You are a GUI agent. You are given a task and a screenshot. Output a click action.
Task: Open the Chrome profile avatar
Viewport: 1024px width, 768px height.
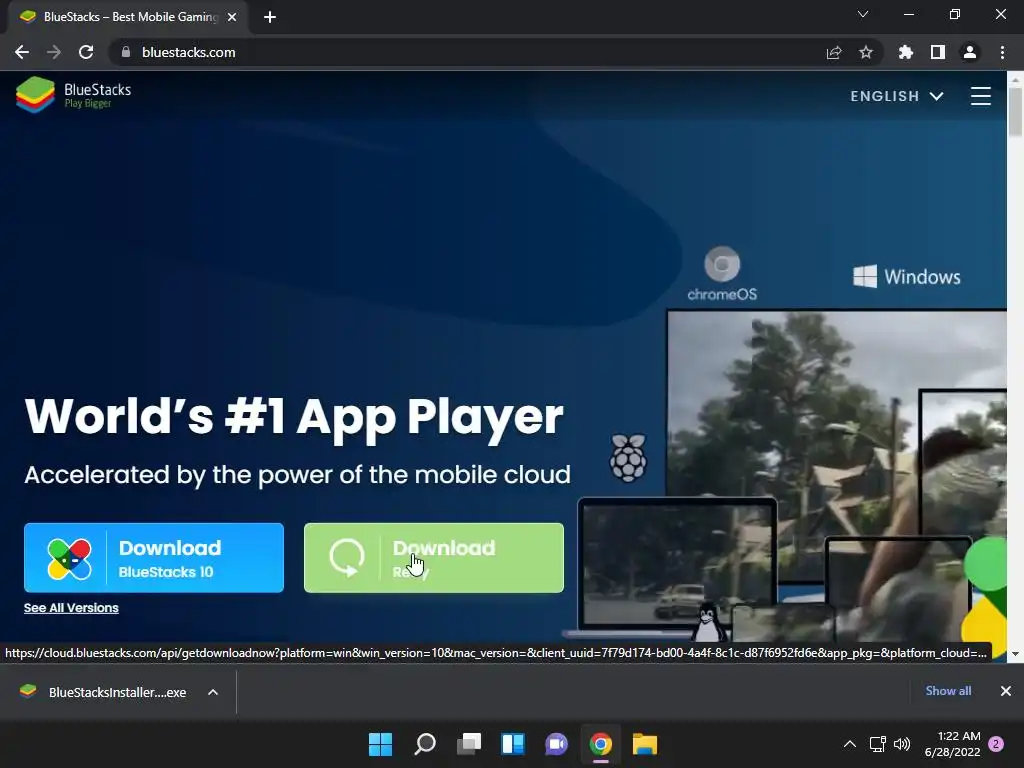pyautogui.click(x=970, y=52)
